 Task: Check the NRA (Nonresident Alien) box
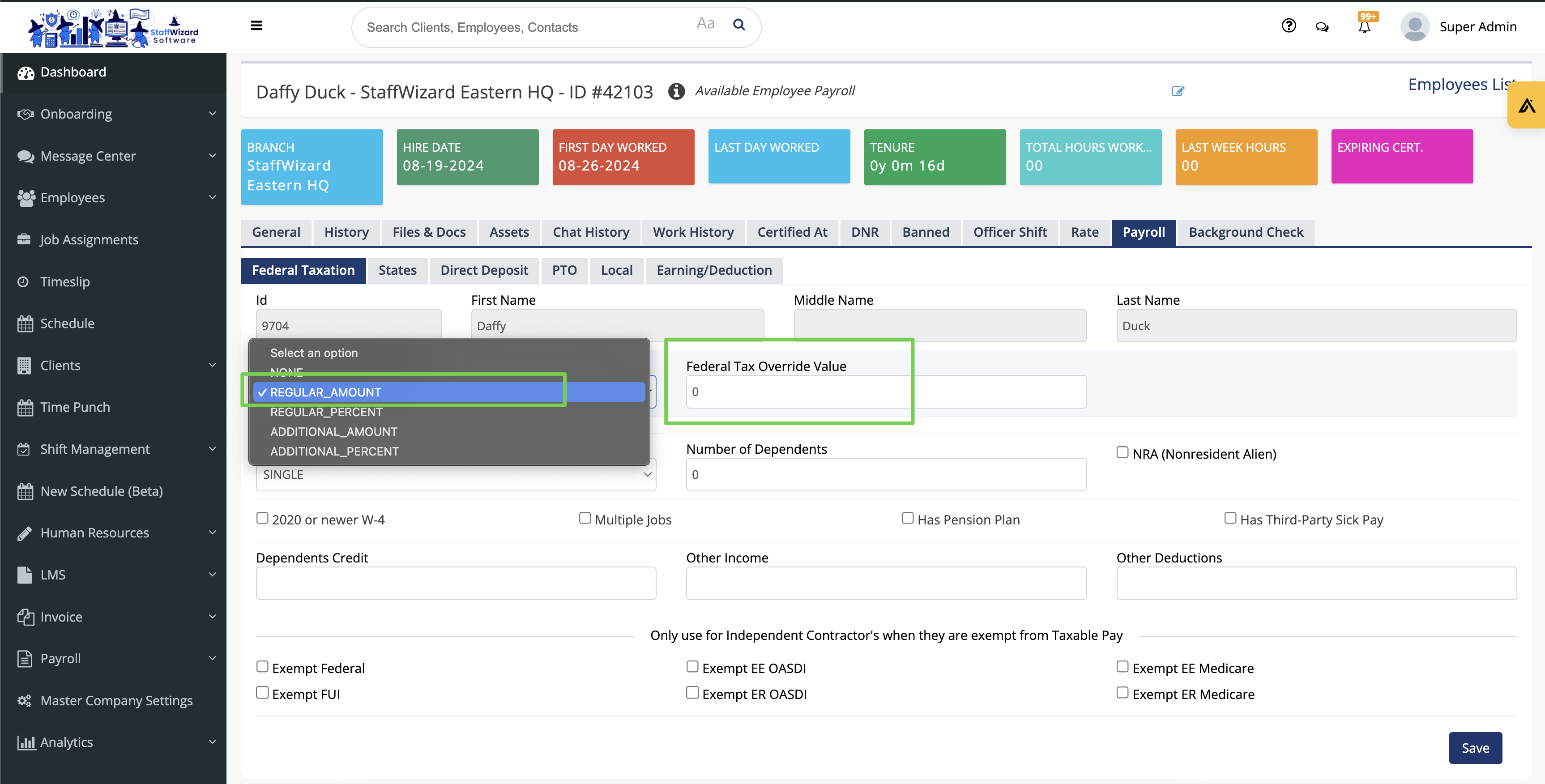tap(1122, 453)
